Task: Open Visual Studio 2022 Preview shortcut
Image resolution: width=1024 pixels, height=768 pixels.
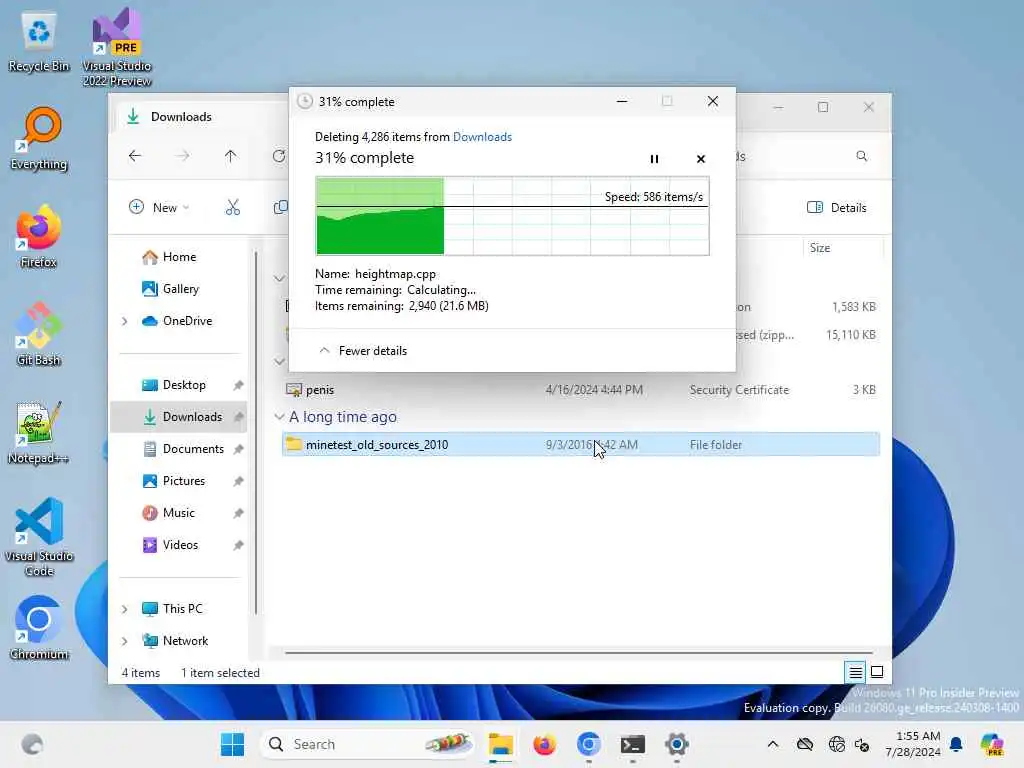Action: [x=117, y=48]
